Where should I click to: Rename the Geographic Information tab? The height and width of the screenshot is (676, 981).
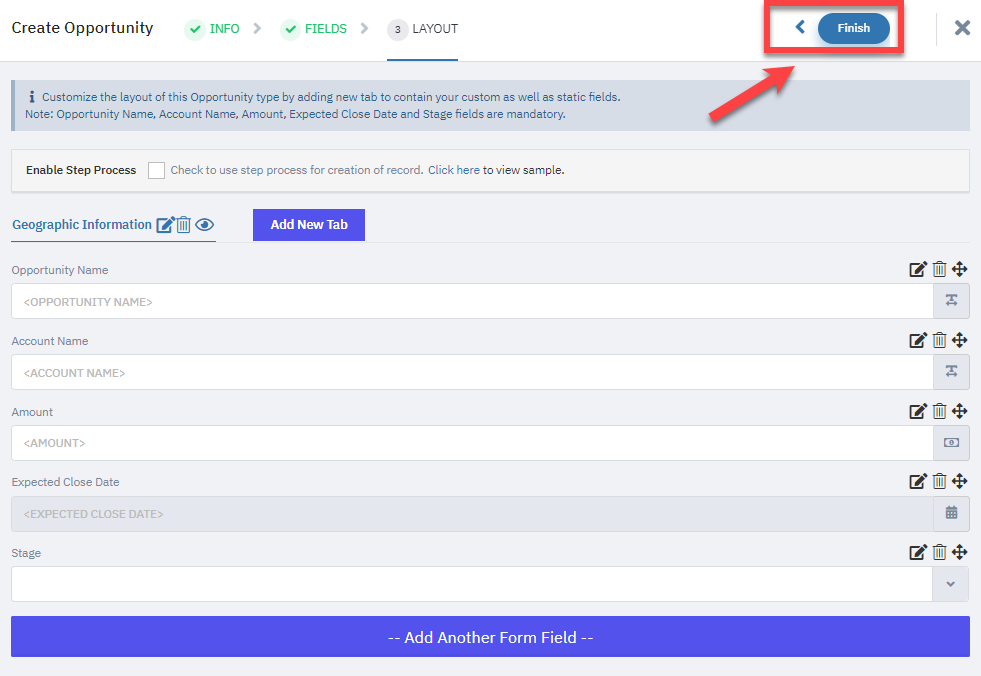165,225
